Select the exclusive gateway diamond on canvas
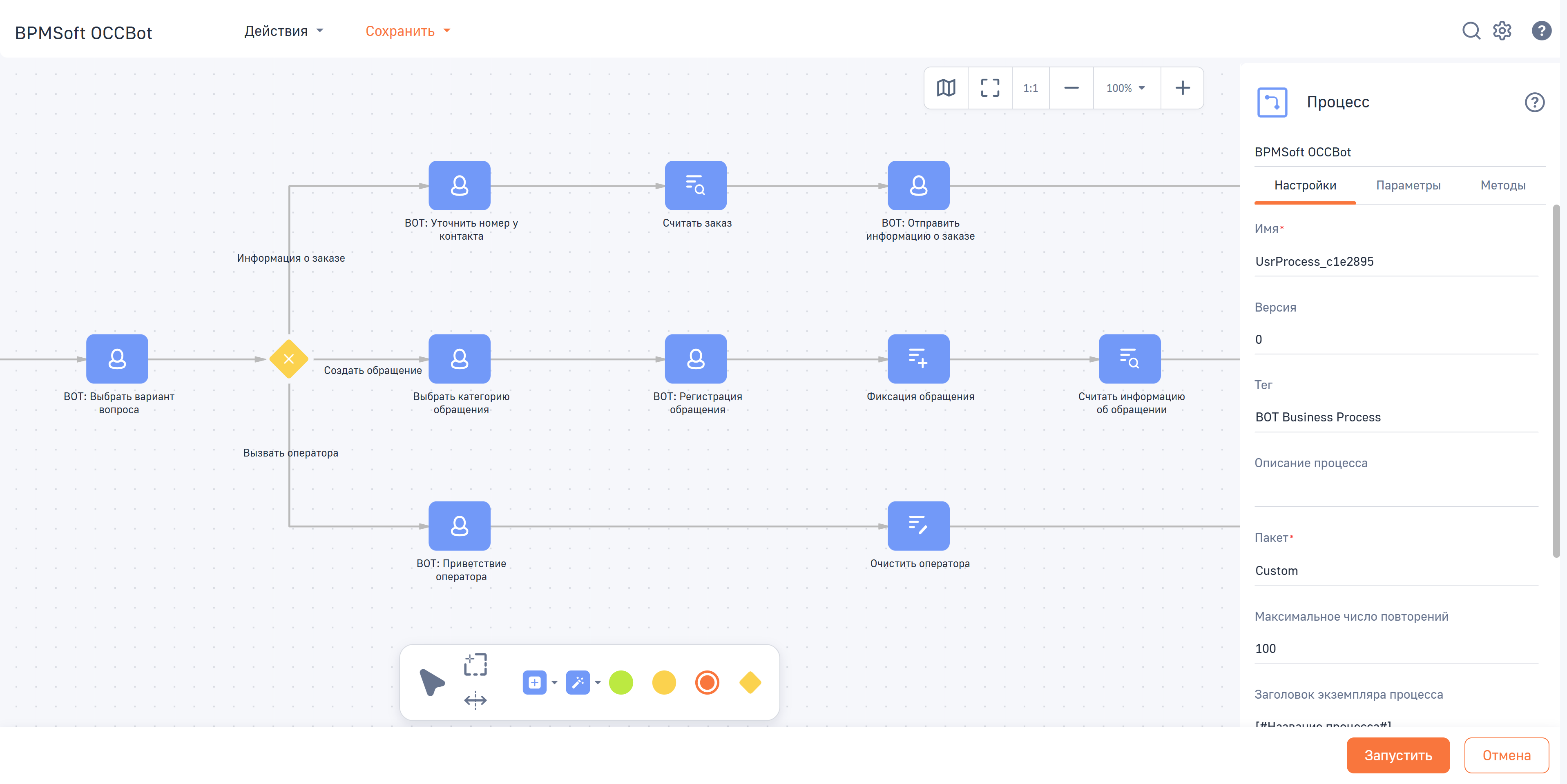 [288, 359]
